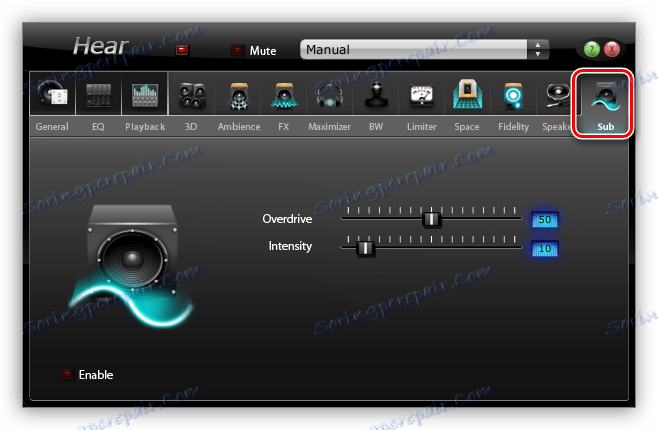Viewport: 658px width, 430px height.
Task: Select the Ambience speaker icon
Action: tap(239, 96)
